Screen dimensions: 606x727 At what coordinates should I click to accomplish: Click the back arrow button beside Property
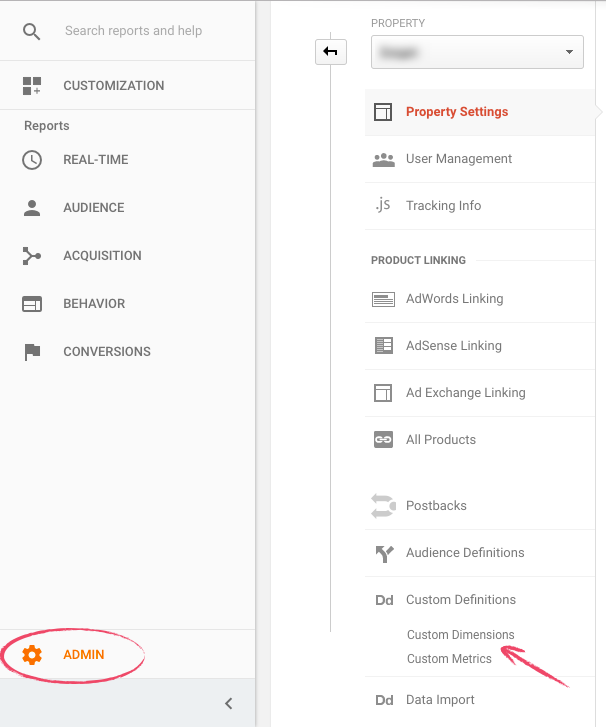[x=331, y=51]
